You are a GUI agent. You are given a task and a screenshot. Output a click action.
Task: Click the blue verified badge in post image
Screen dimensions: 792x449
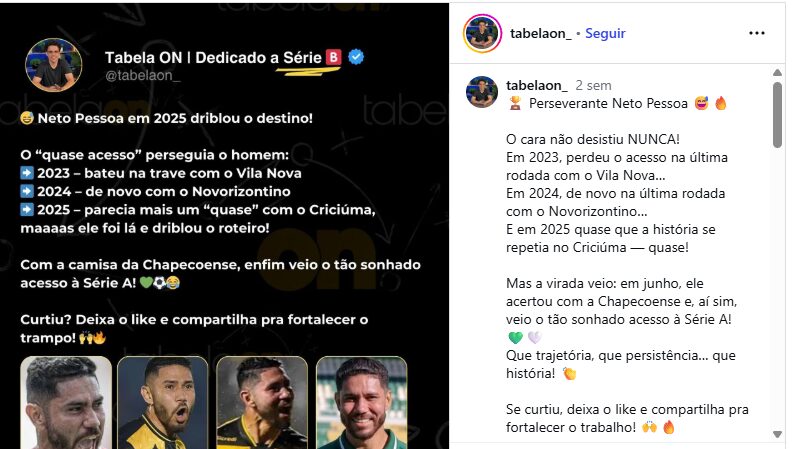pos(356,57)
